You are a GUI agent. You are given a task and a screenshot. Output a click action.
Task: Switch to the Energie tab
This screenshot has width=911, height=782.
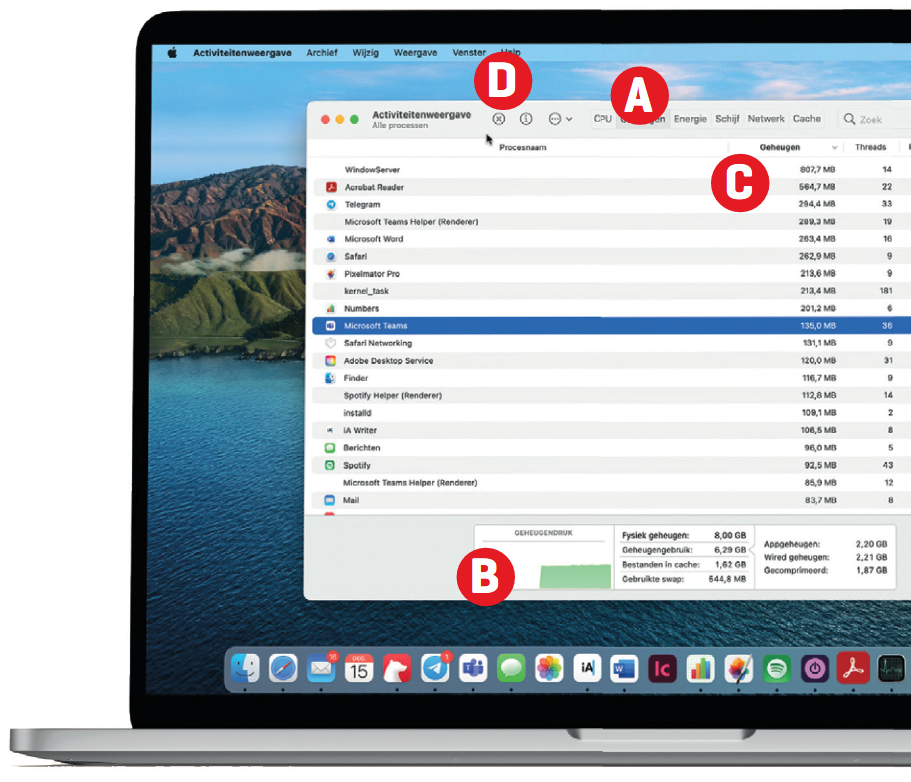point(690,119)
